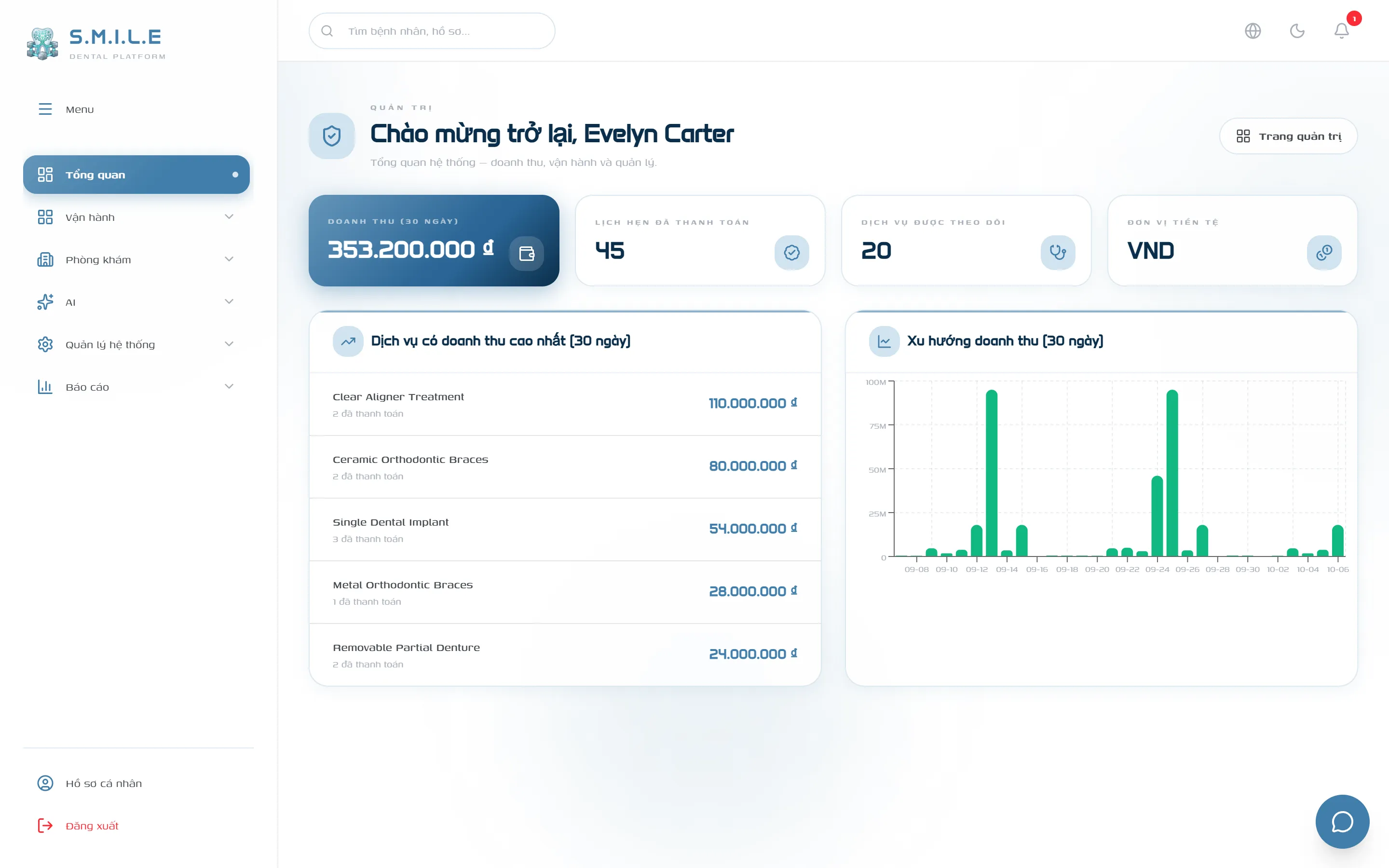Viewport: 1389px width, 868px height.
Task: Select the Tổng quan menu item
Action: 136,175
